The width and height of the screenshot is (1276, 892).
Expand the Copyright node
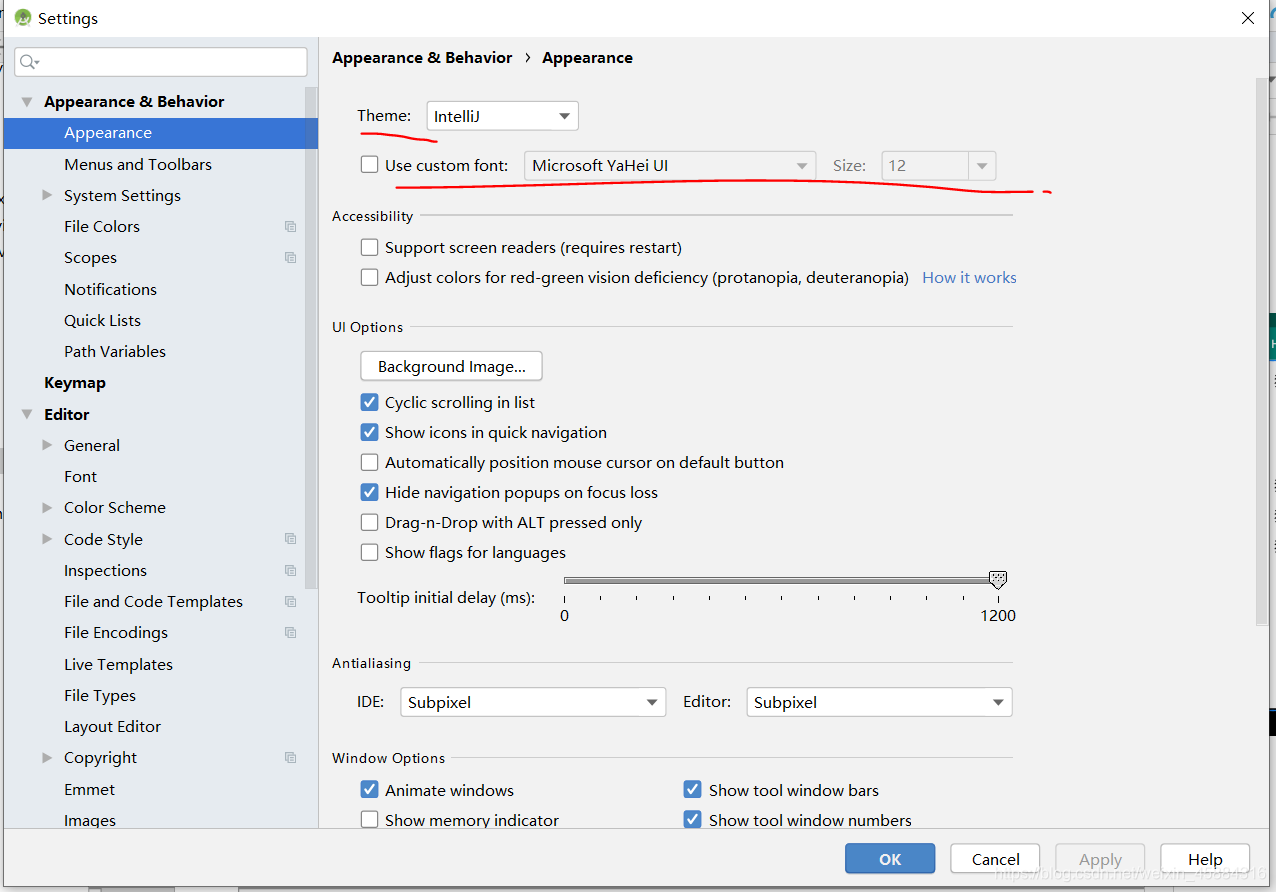pos(47,758)
